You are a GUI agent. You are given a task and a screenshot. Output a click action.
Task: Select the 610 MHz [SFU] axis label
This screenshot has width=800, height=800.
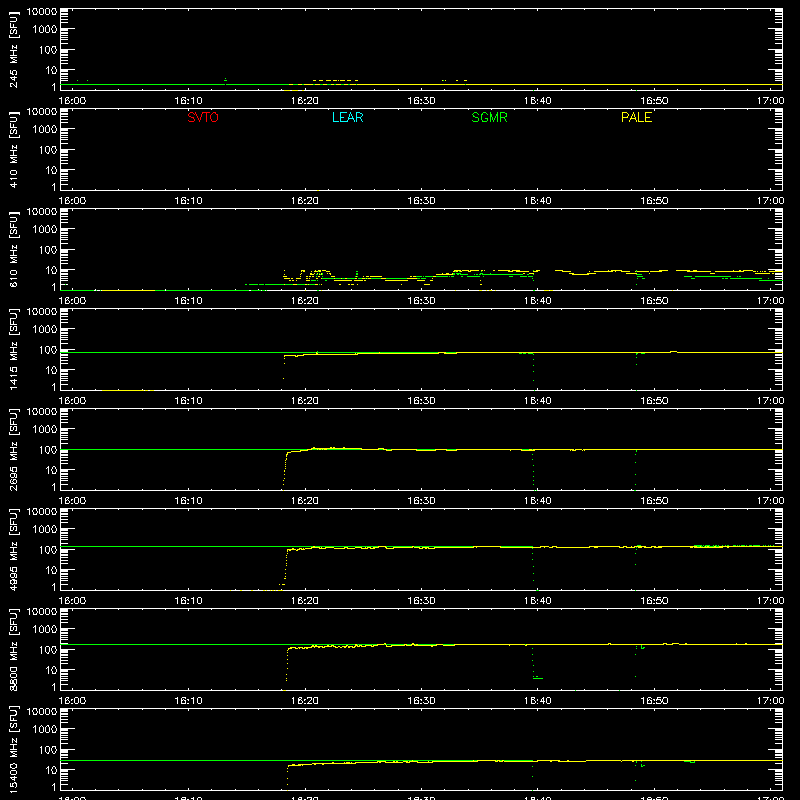(14, 250)
